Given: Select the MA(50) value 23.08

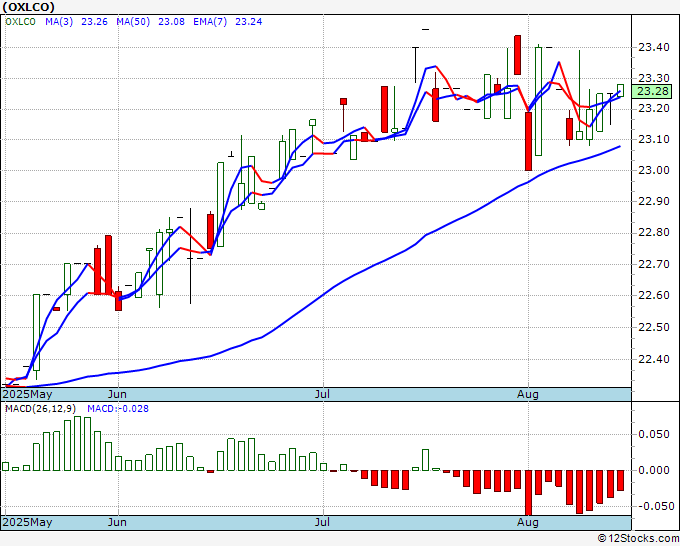Looking at the screenshot, I should 171,22.
